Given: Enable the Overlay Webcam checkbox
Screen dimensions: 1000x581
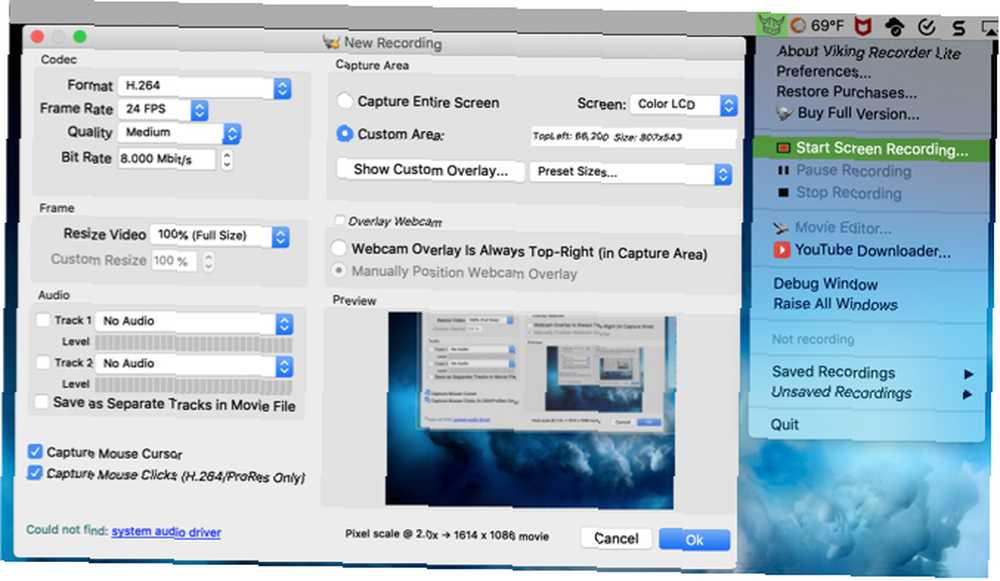Looking at the screenshot, I should 340,221.
